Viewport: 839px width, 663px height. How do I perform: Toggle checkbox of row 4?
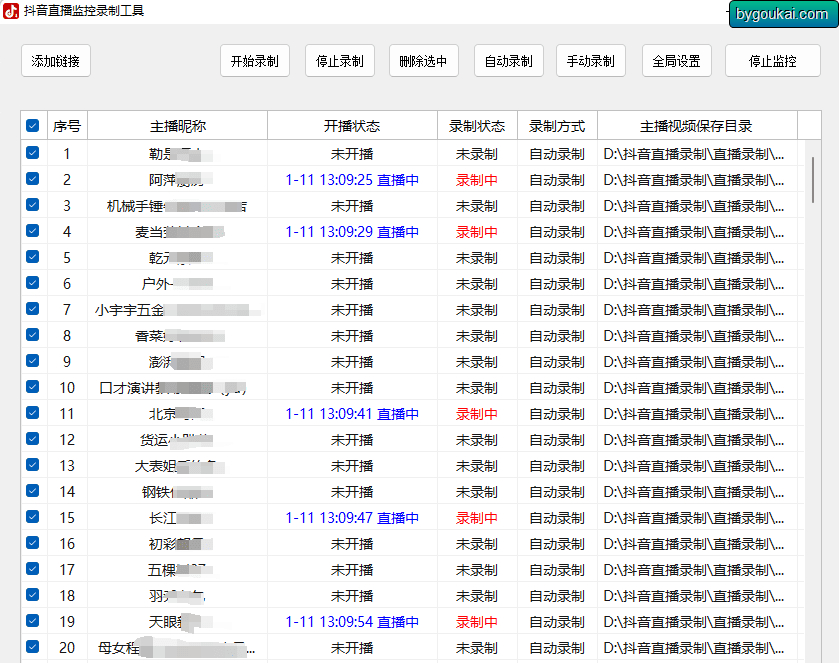click(x=33, y=231)
